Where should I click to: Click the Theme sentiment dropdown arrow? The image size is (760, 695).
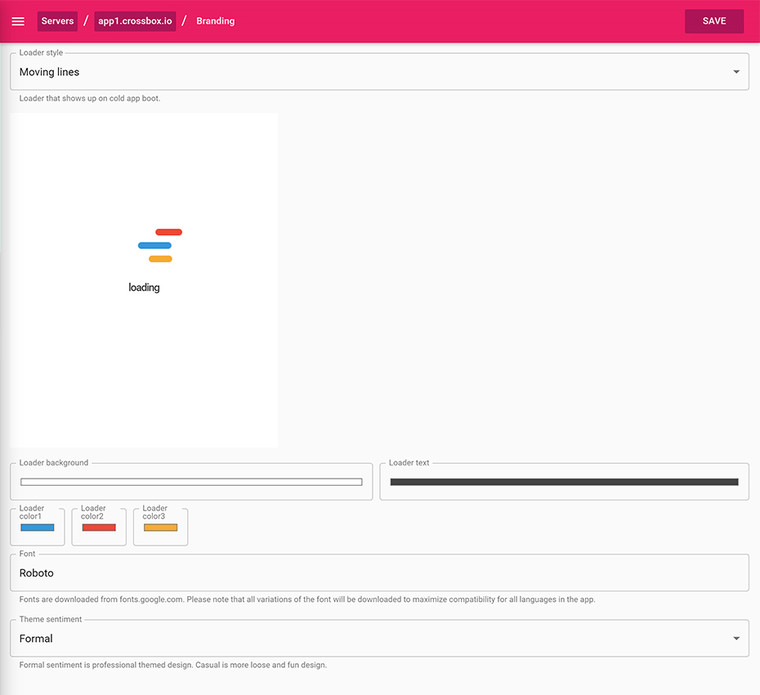(x=736, y=638)
